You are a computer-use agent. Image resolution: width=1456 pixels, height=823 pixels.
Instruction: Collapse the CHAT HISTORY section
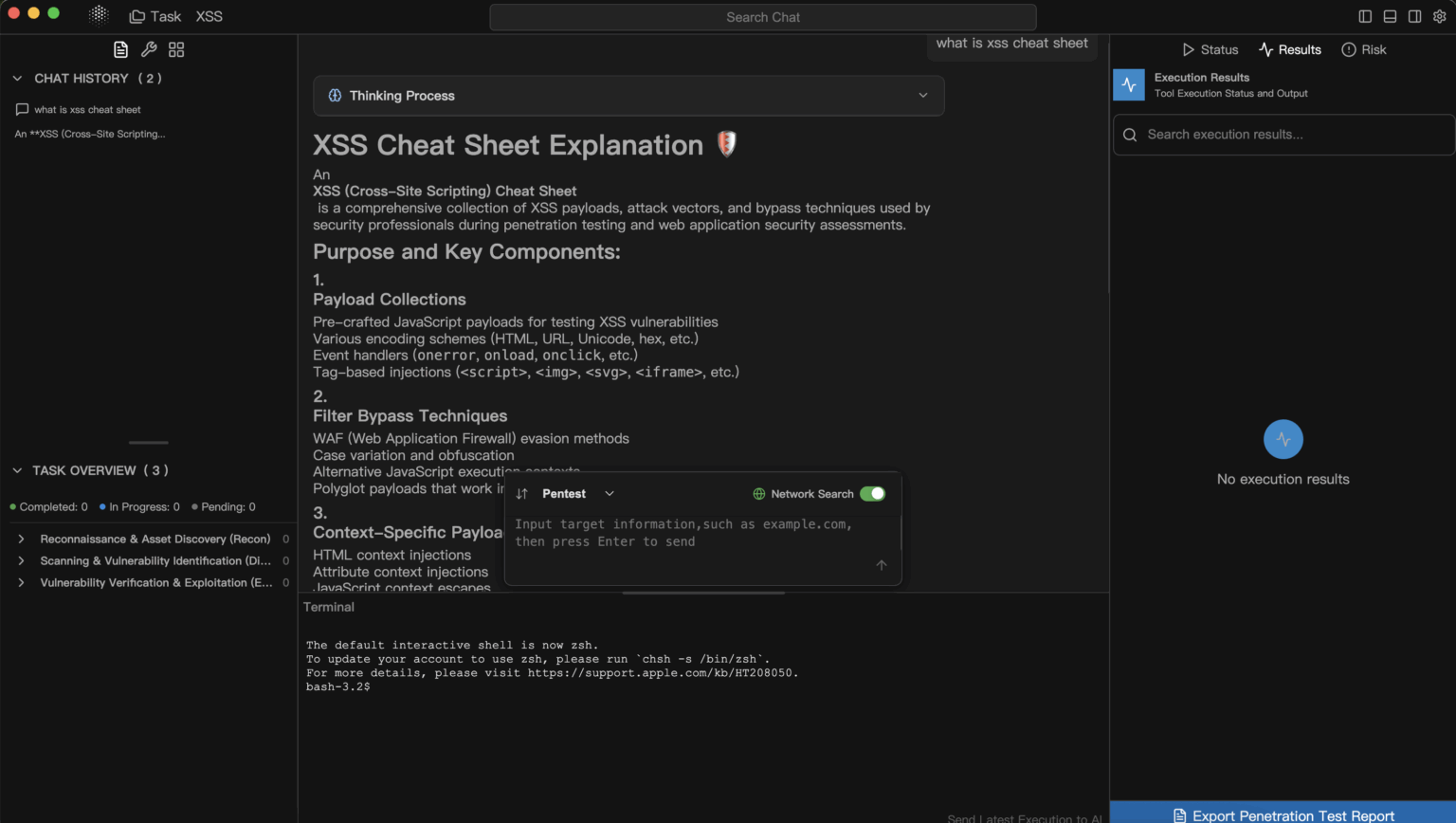point(16,78)
